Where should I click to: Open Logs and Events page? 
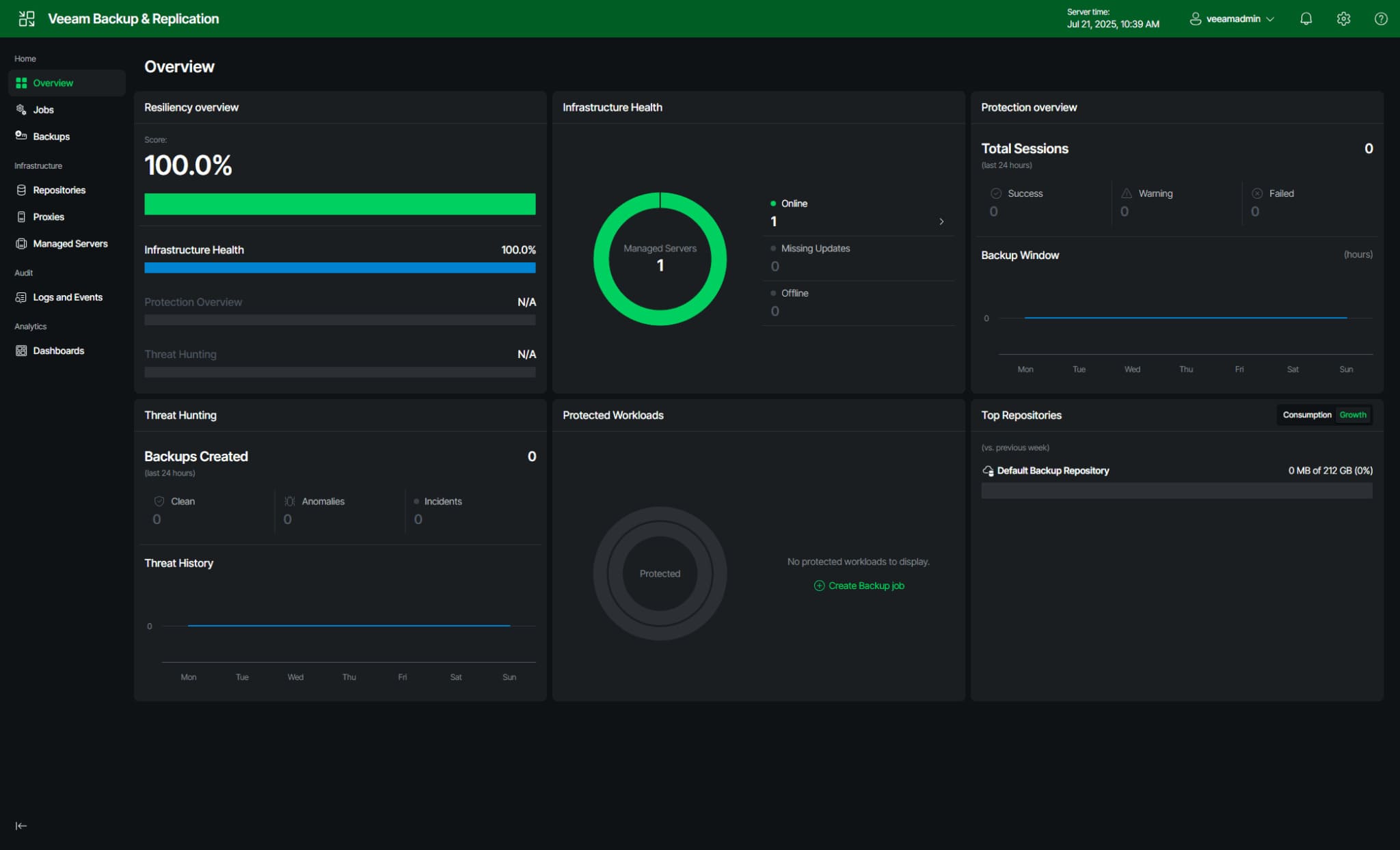[67, 297]
